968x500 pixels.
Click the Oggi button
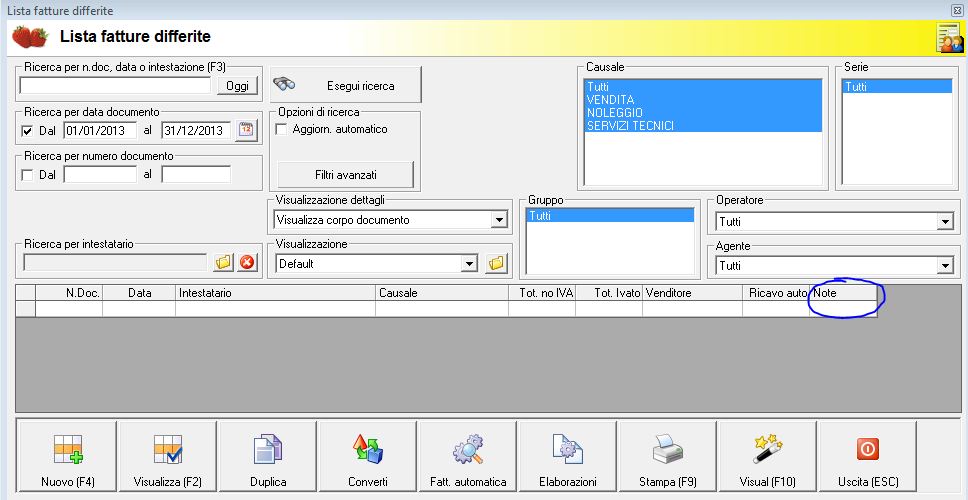tap(237, 86)
